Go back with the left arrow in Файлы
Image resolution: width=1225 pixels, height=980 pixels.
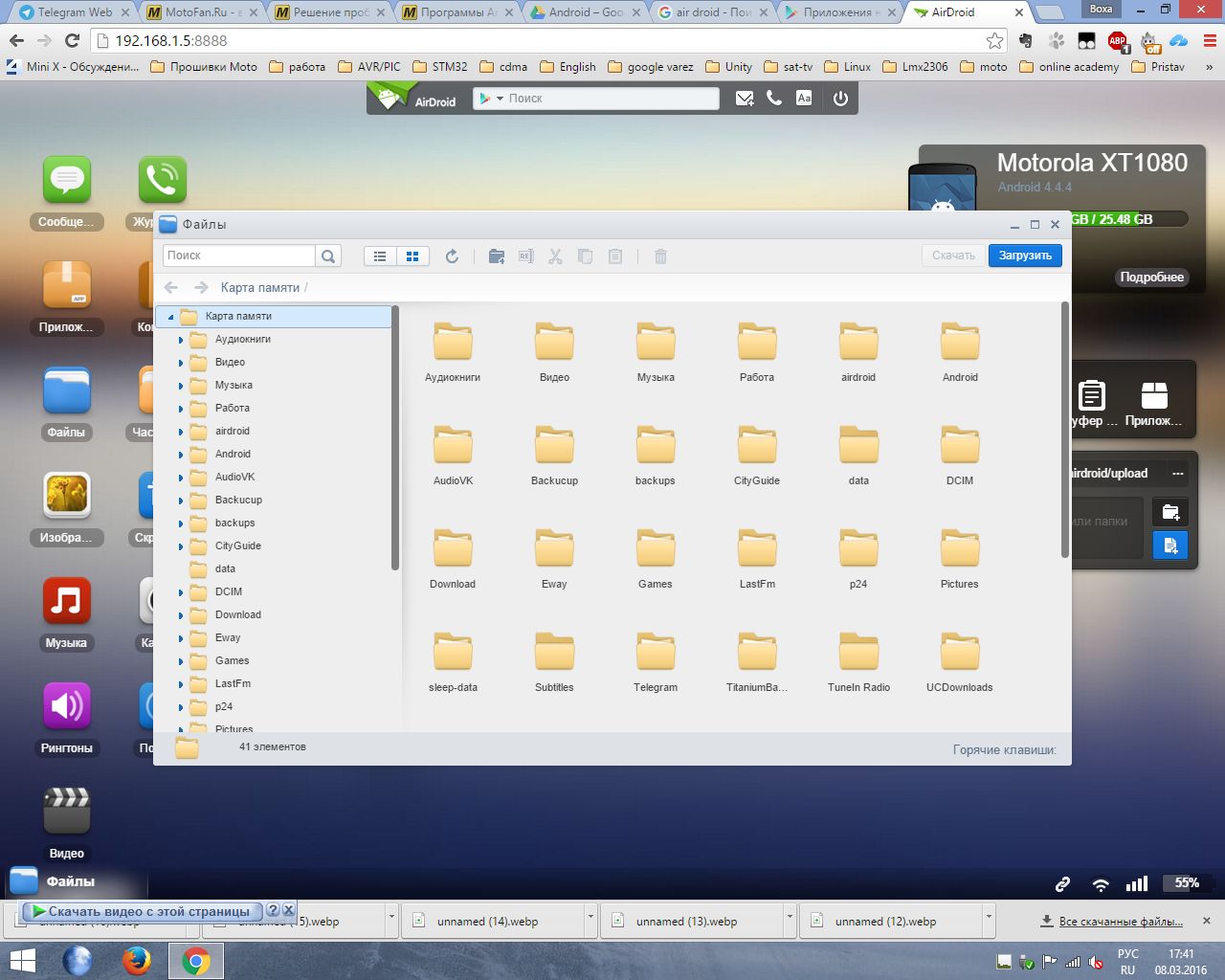(x=171, y=287)
